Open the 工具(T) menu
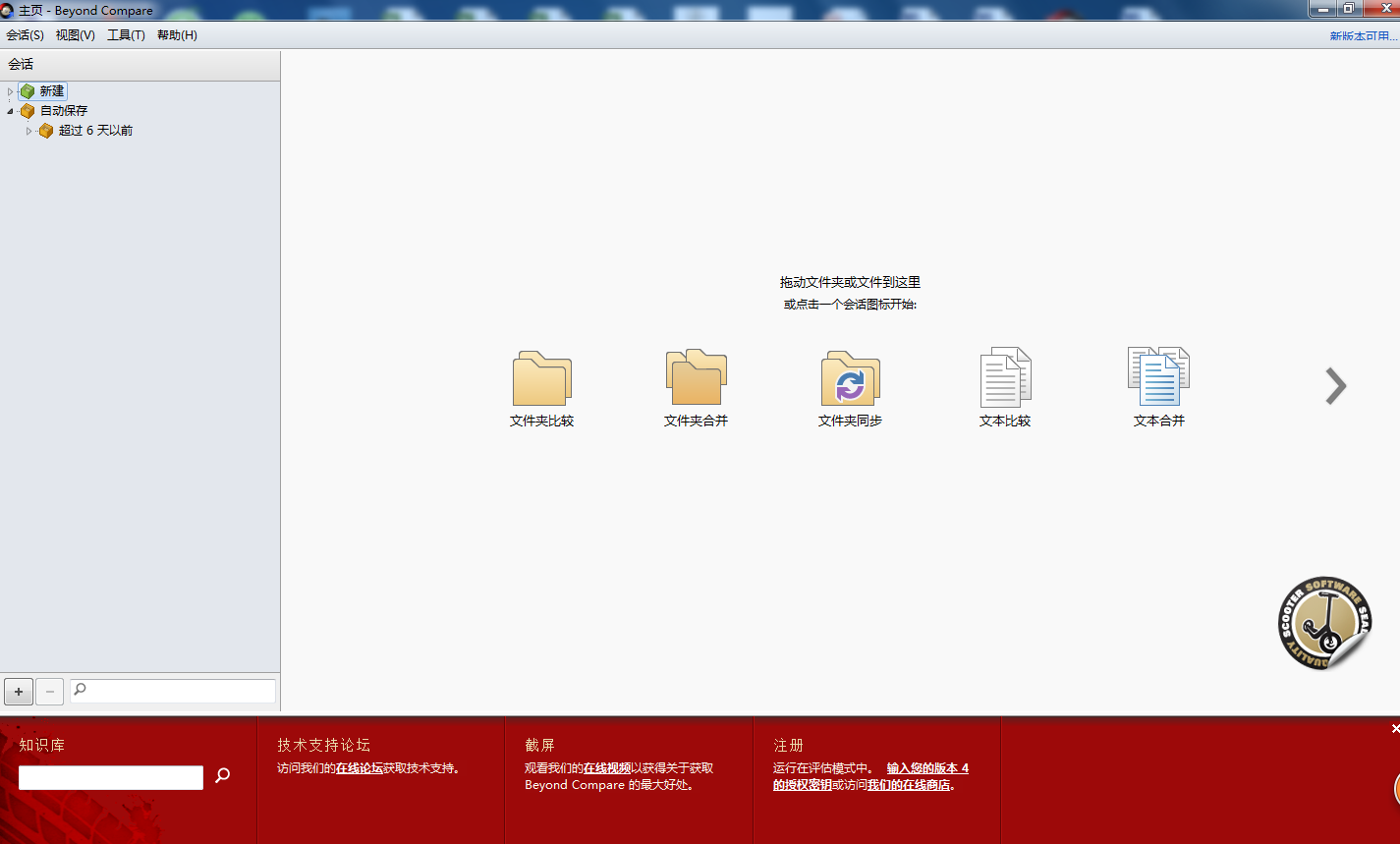 (x=126, y=35)
